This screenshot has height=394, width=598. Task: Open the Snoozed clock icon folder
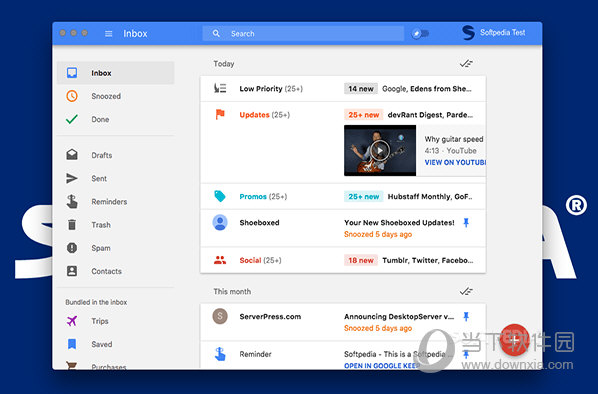coord(72,96)
